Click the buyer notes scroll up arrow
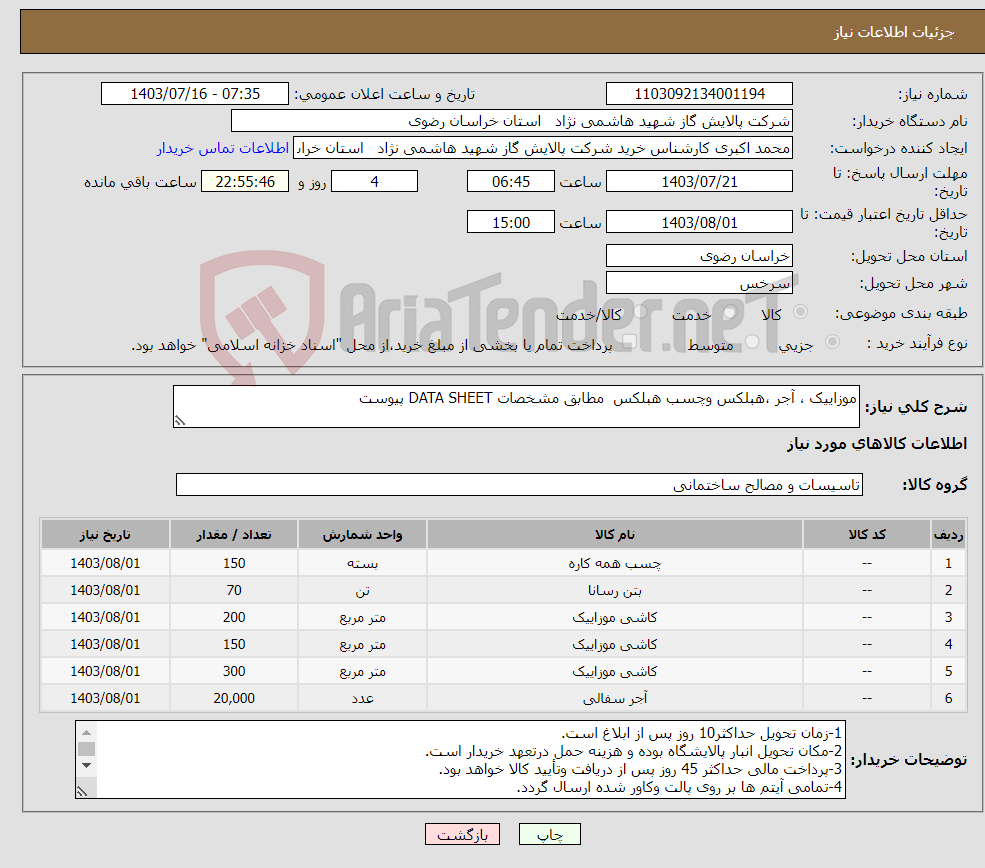 [87, 732]
